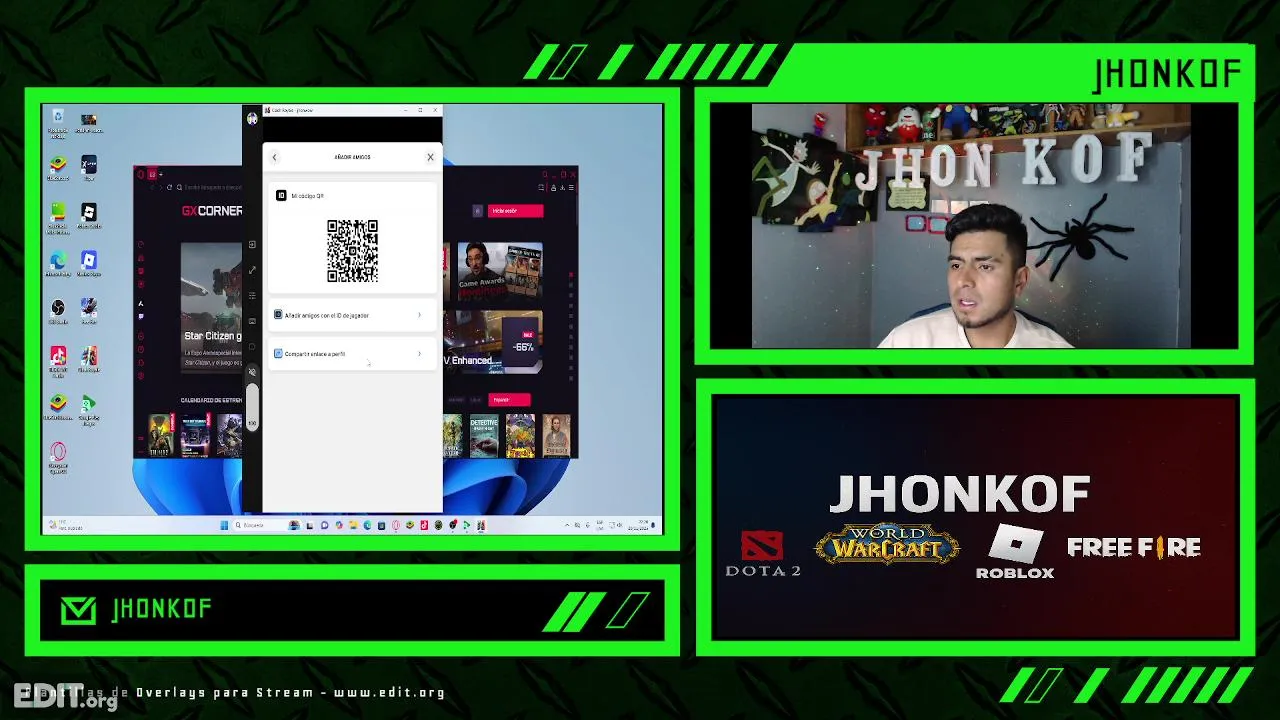Adjust the emulator sidebar volume slider

point(253,407)
